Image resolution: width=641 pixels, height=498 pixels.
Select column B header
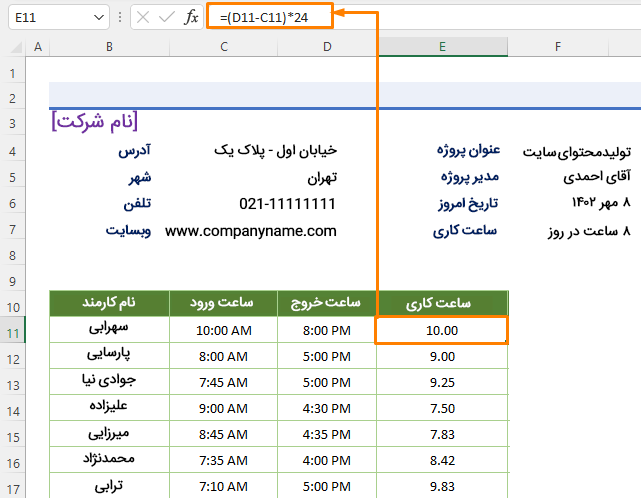pyautogui.click(x=109, y=47)
